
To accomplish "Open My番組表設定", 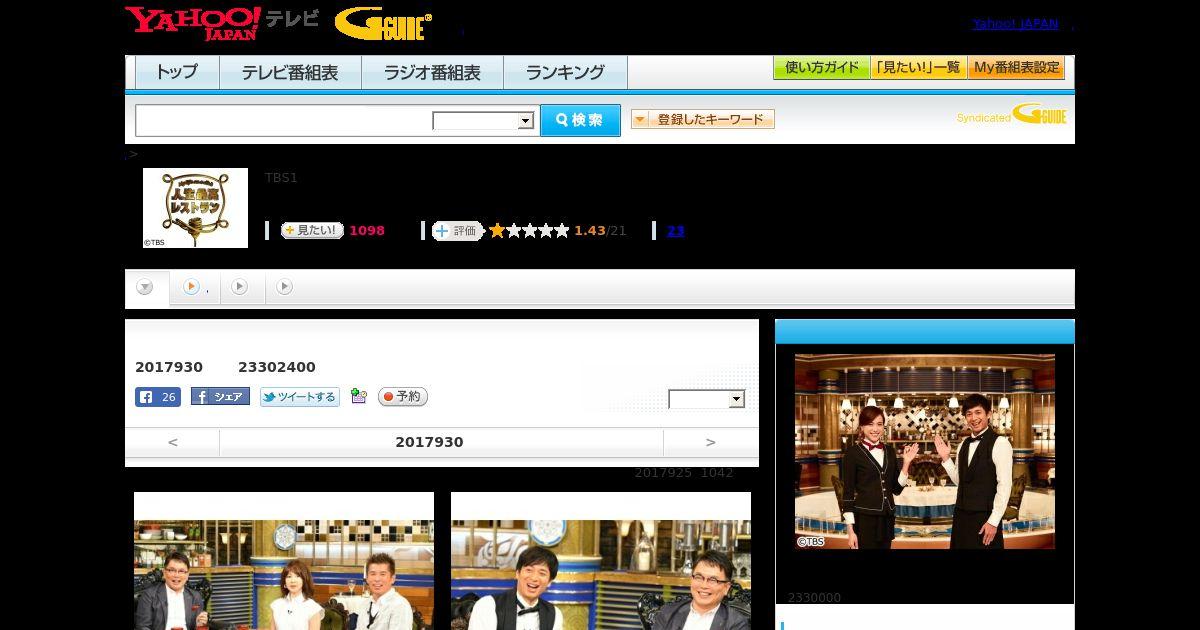I will point(1016,68).
